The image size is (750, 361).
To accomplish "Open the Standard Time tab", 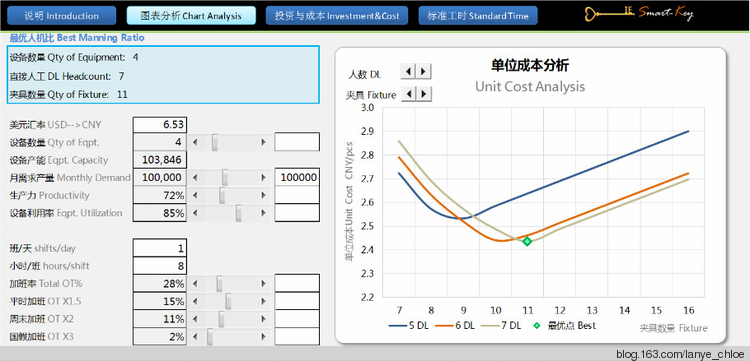I will click(478, 16).
